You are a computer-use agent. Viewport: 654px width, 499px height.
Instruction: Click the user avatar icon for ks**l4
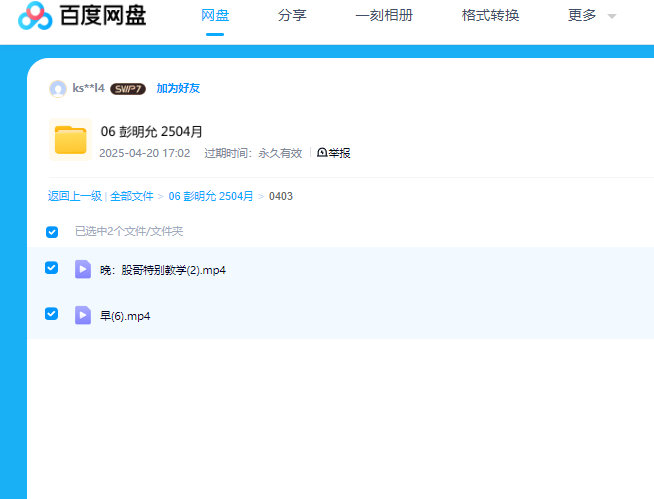click(58, 89)
